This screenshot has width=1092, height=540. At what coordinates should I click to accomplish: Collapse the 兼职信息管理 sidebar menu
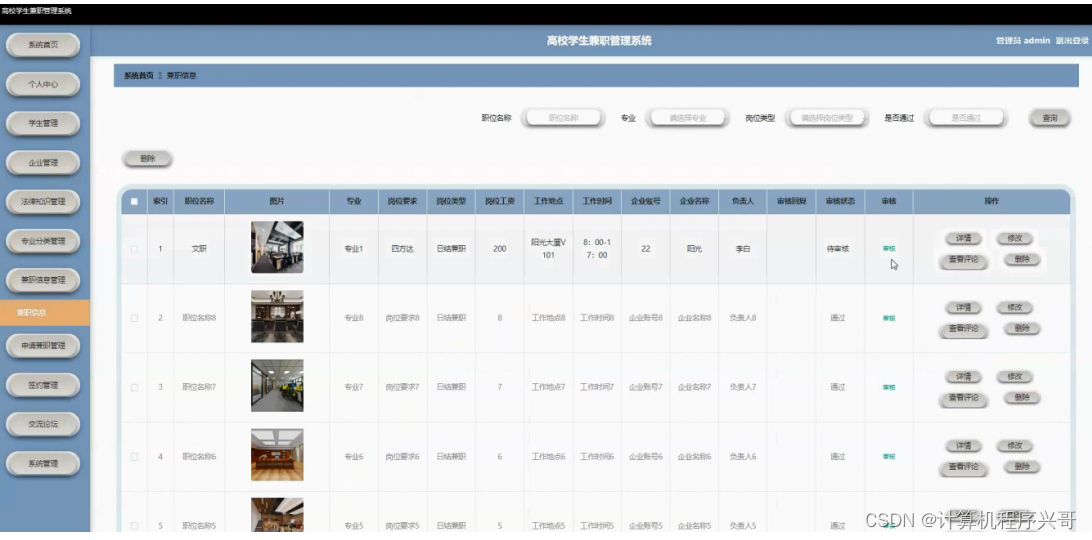pos(43,280)
